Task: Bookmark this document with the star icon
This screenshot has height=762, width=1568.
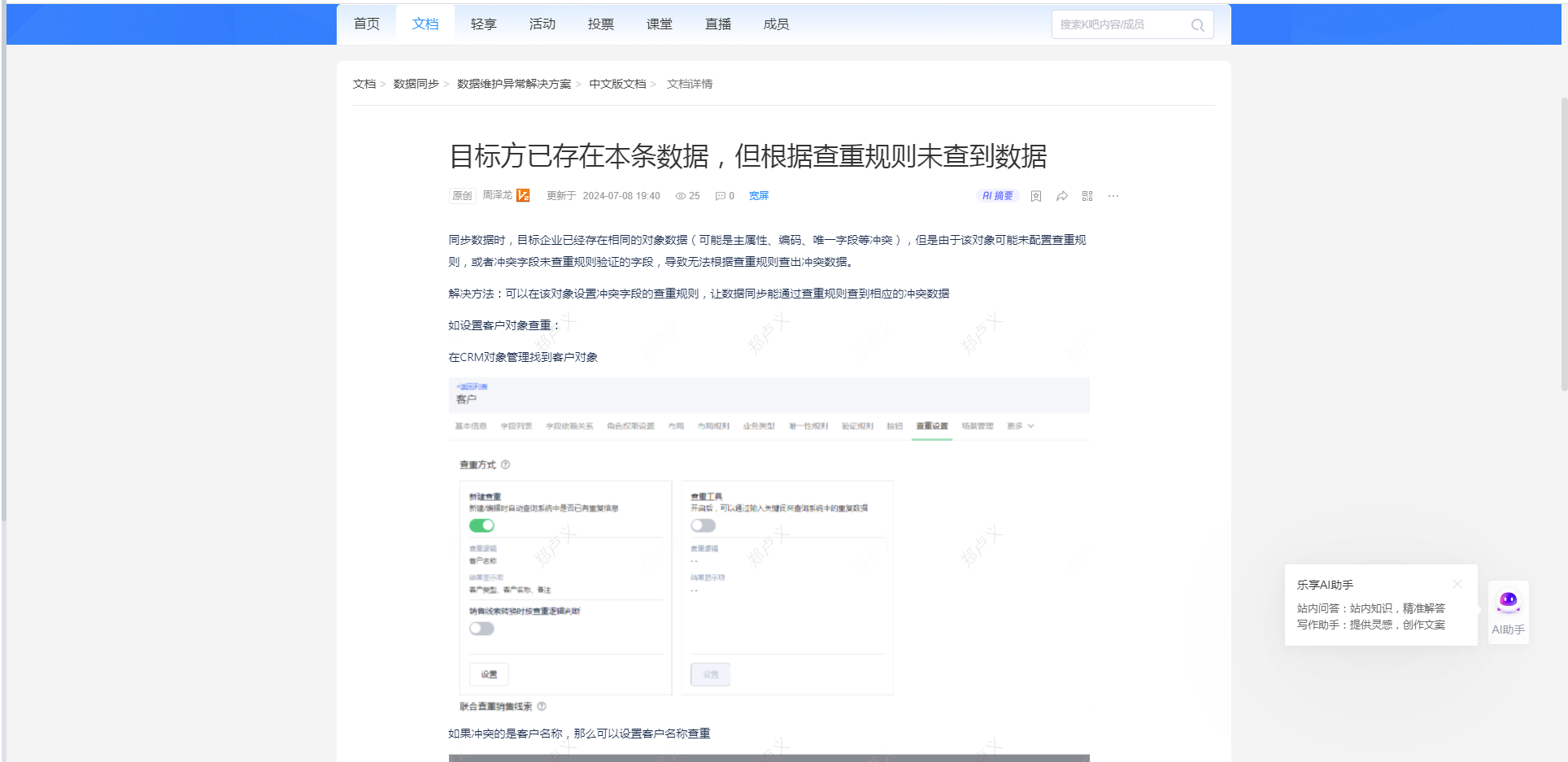Action: 1035,196
